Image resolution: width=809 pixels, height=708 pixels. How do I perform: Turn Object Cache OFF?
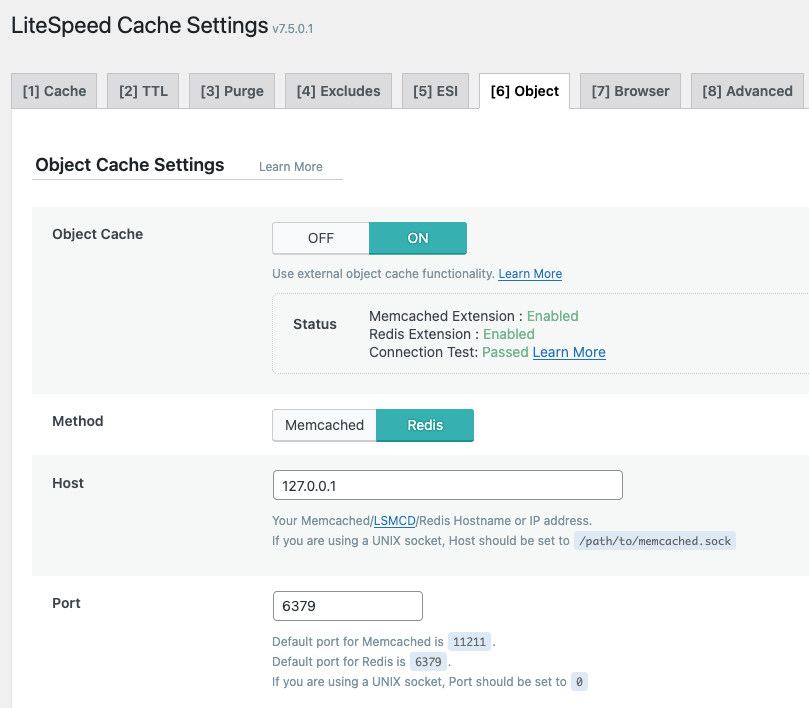[321, 238]
